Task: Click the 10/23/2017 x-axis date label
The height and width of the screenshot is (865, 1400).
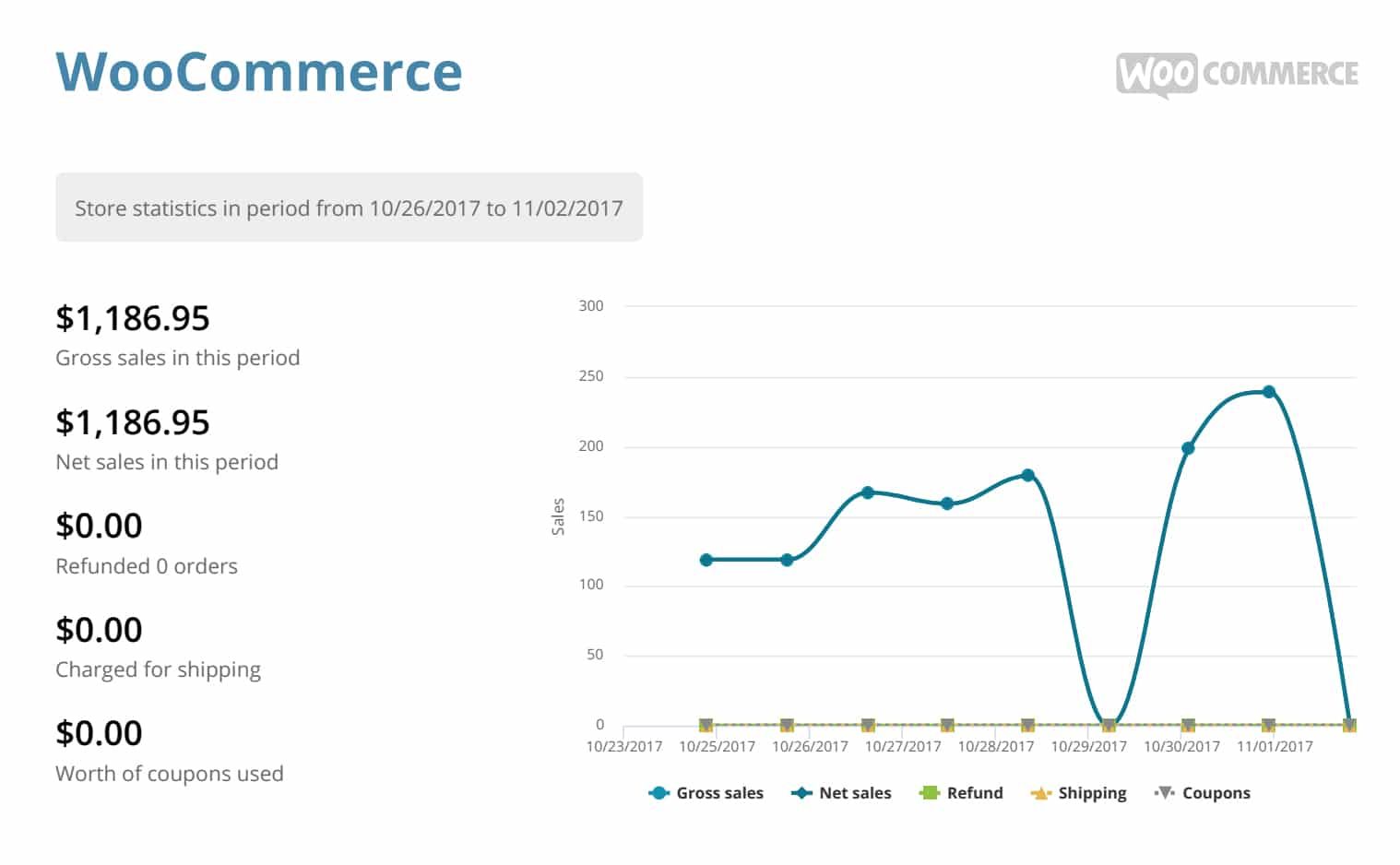Action: point(624,746)
